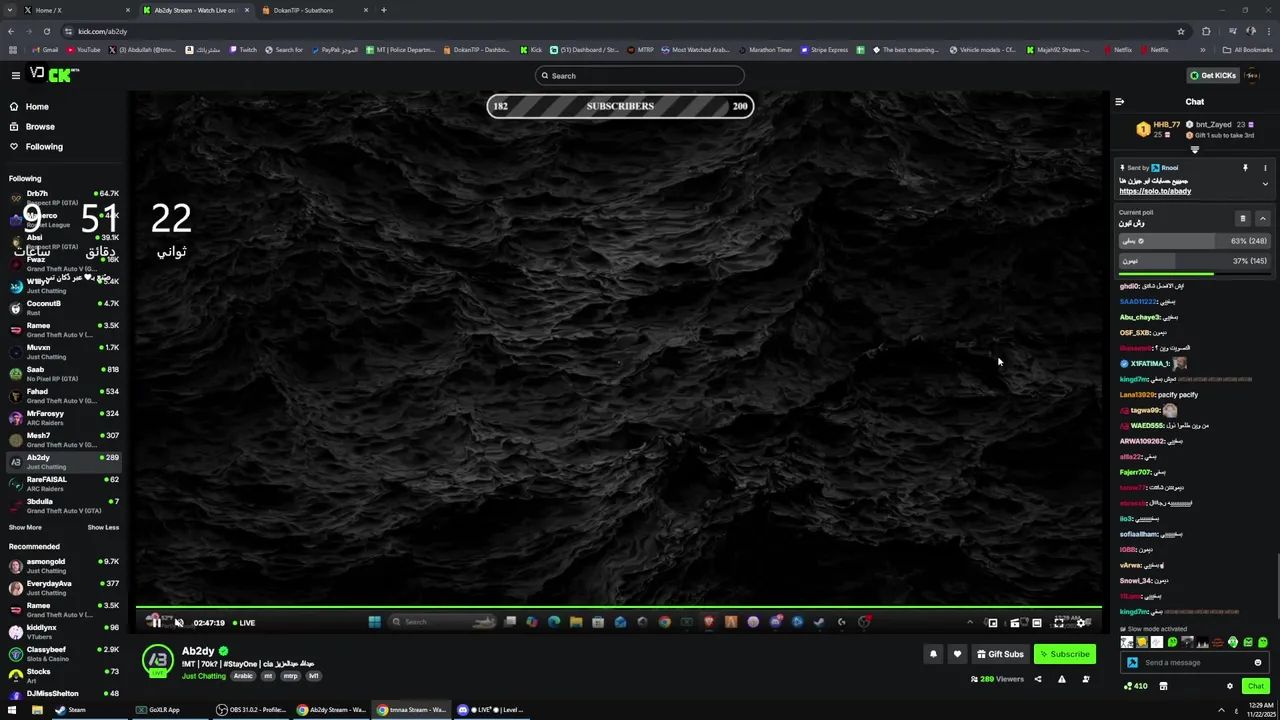Image resolution: width=1280 pixels, height=720 pixels.
Task: Click the emoji picker in message box
Action: click(x=1258, y=662)
